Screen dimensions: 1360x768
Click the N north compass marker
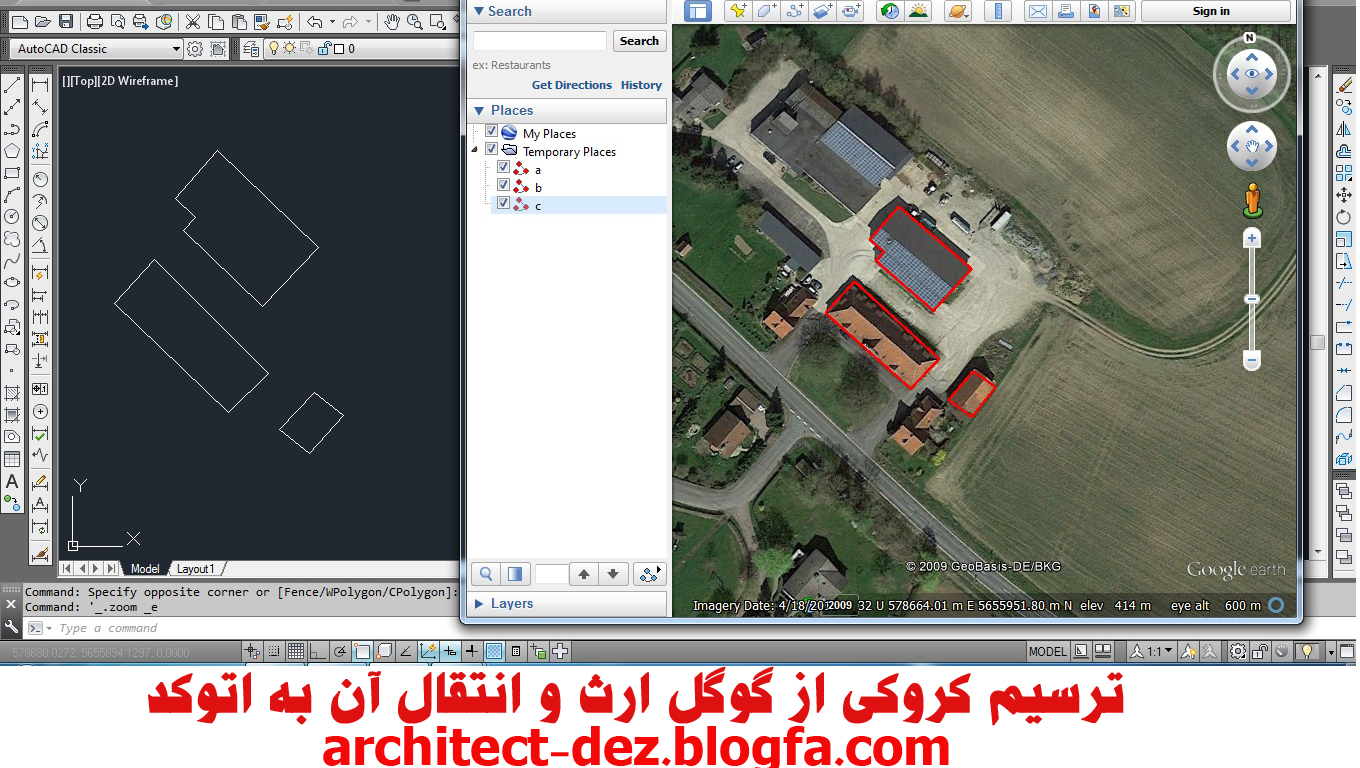point(1250,38)
